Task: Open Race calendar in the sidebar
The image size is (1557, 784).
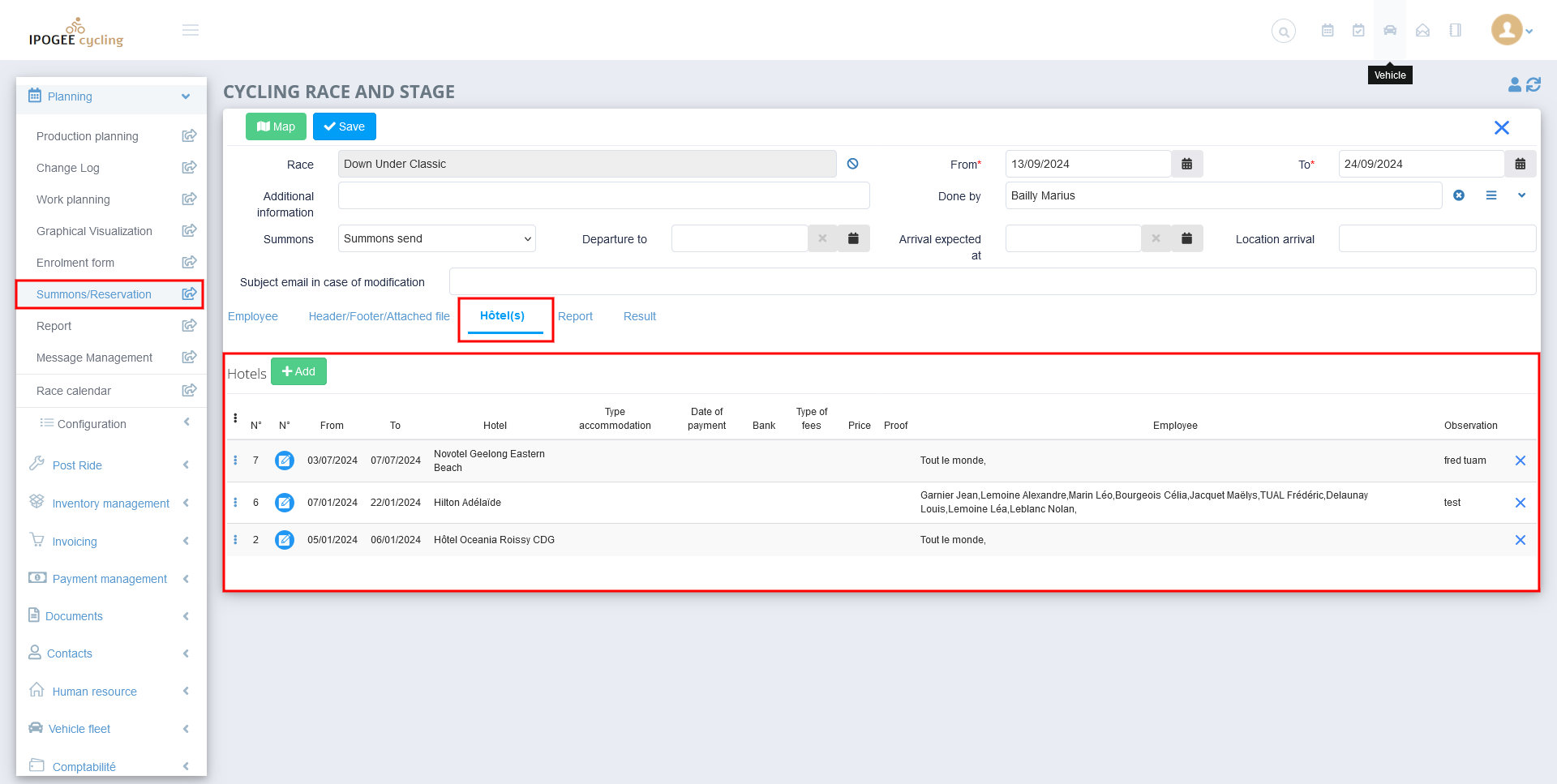Action: click(x=74, y=391)
